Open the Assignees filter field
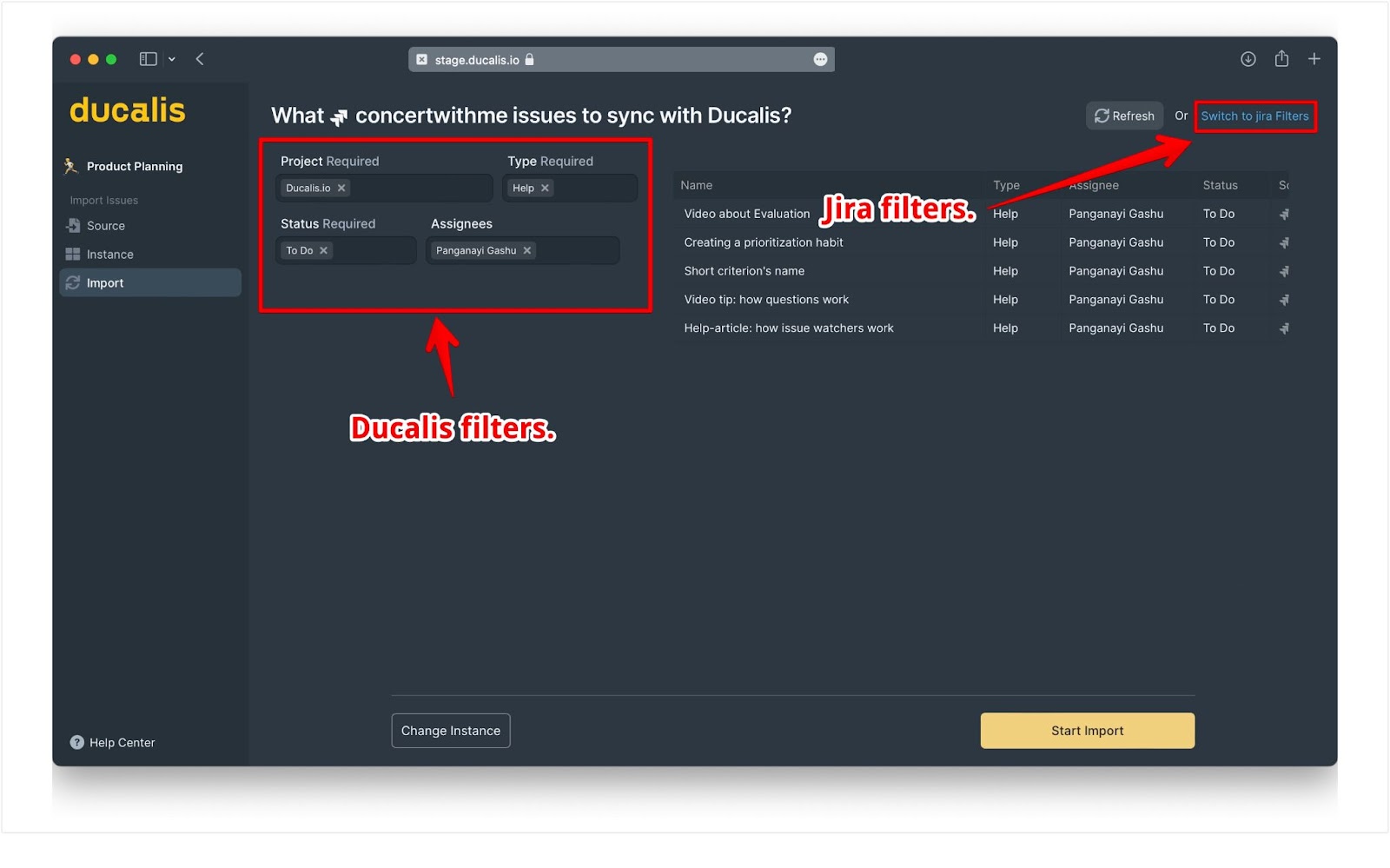Image resolution: width=1390 pixels, height=868 pixels. tap(522, 250)
